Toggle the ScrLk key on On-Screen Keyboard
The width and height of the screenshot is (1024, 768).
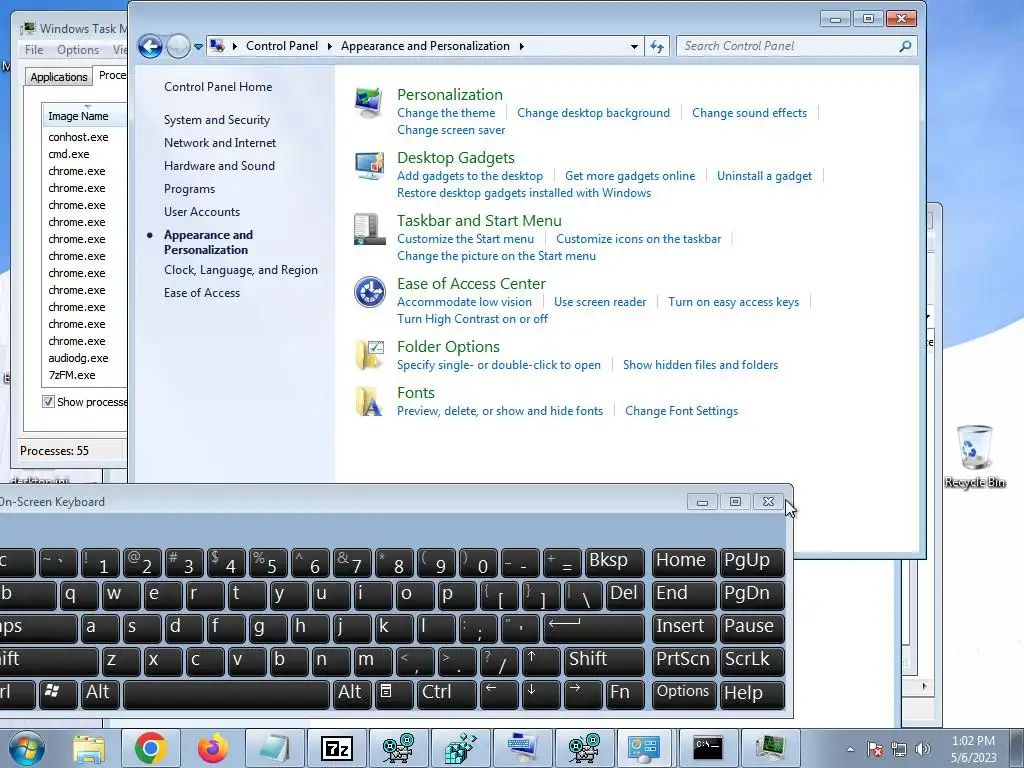point(752,660)
